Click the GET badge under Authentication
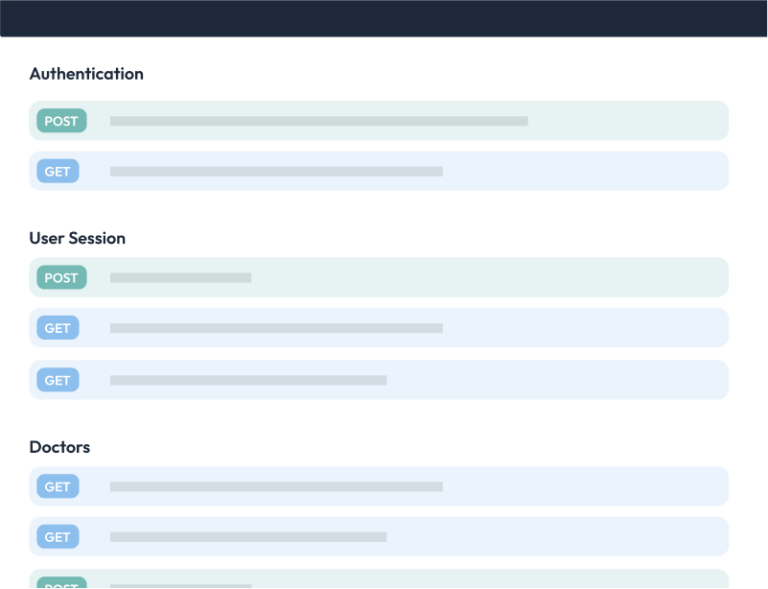768x589 pixels. tap(58, 171)
